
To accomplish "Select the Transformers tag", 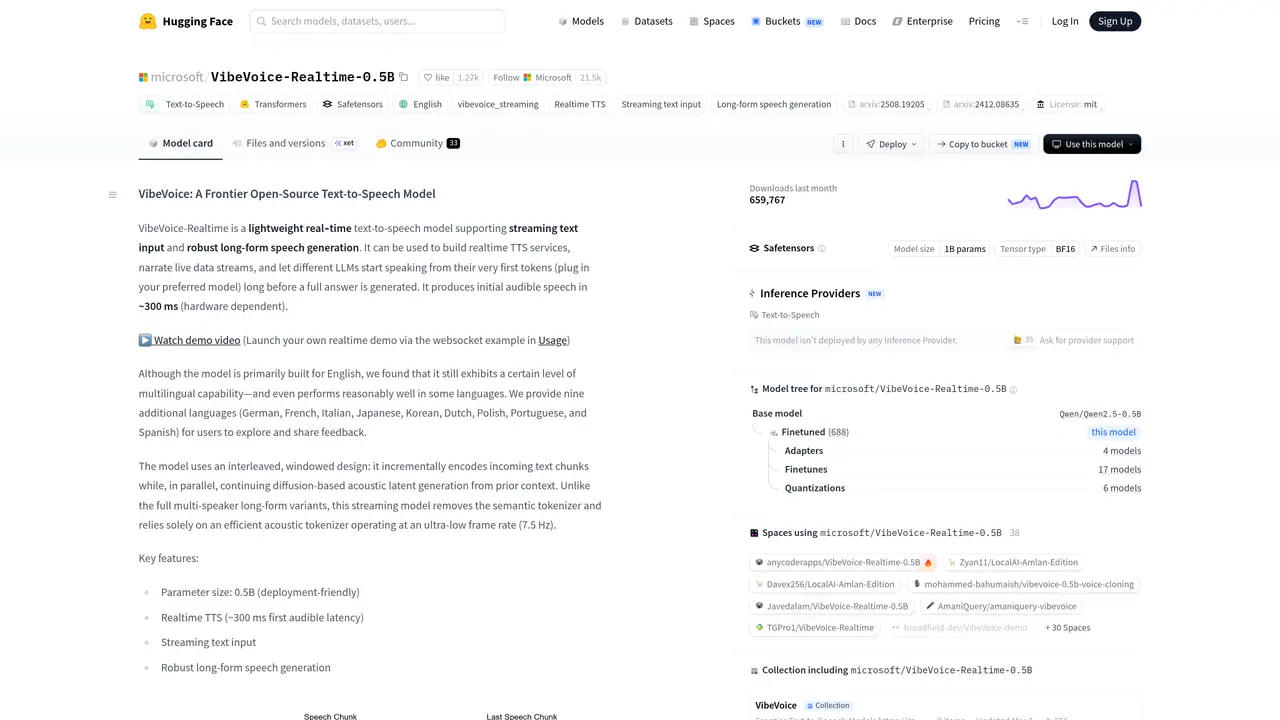I will [273, 104].
